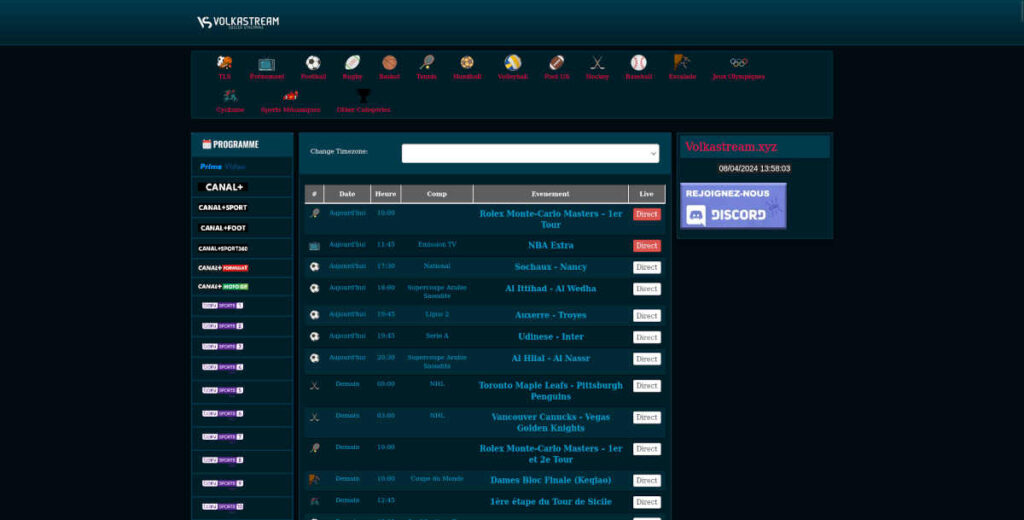Select beIN Sports 5 channel
The height and width of the screenshot is (520, 1024).
point(223,391)
